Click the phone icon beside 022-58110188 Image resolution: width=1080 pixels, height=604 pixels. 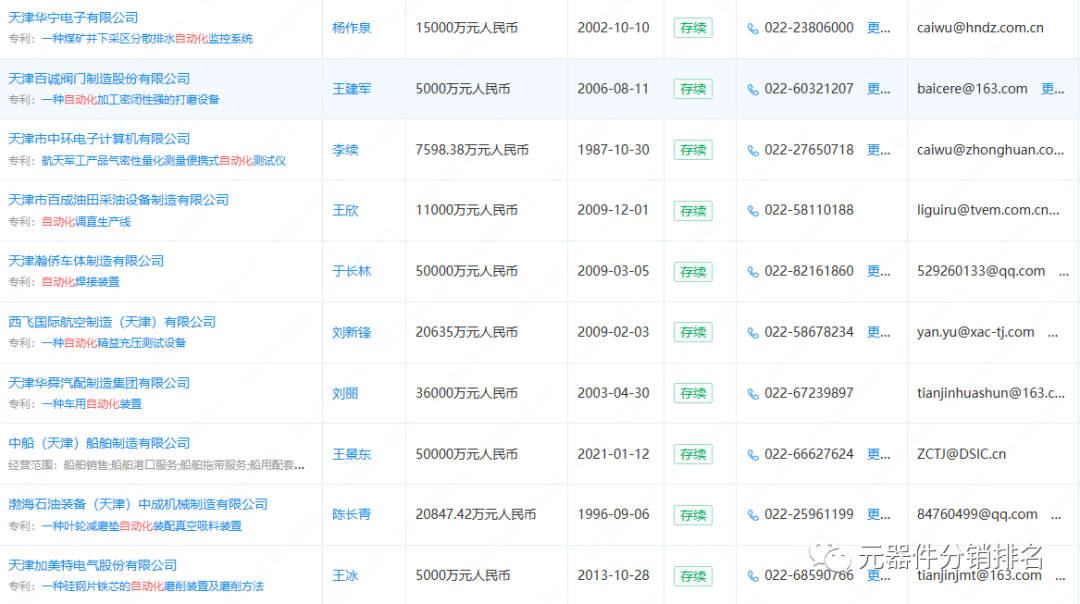tap(753, 211)
